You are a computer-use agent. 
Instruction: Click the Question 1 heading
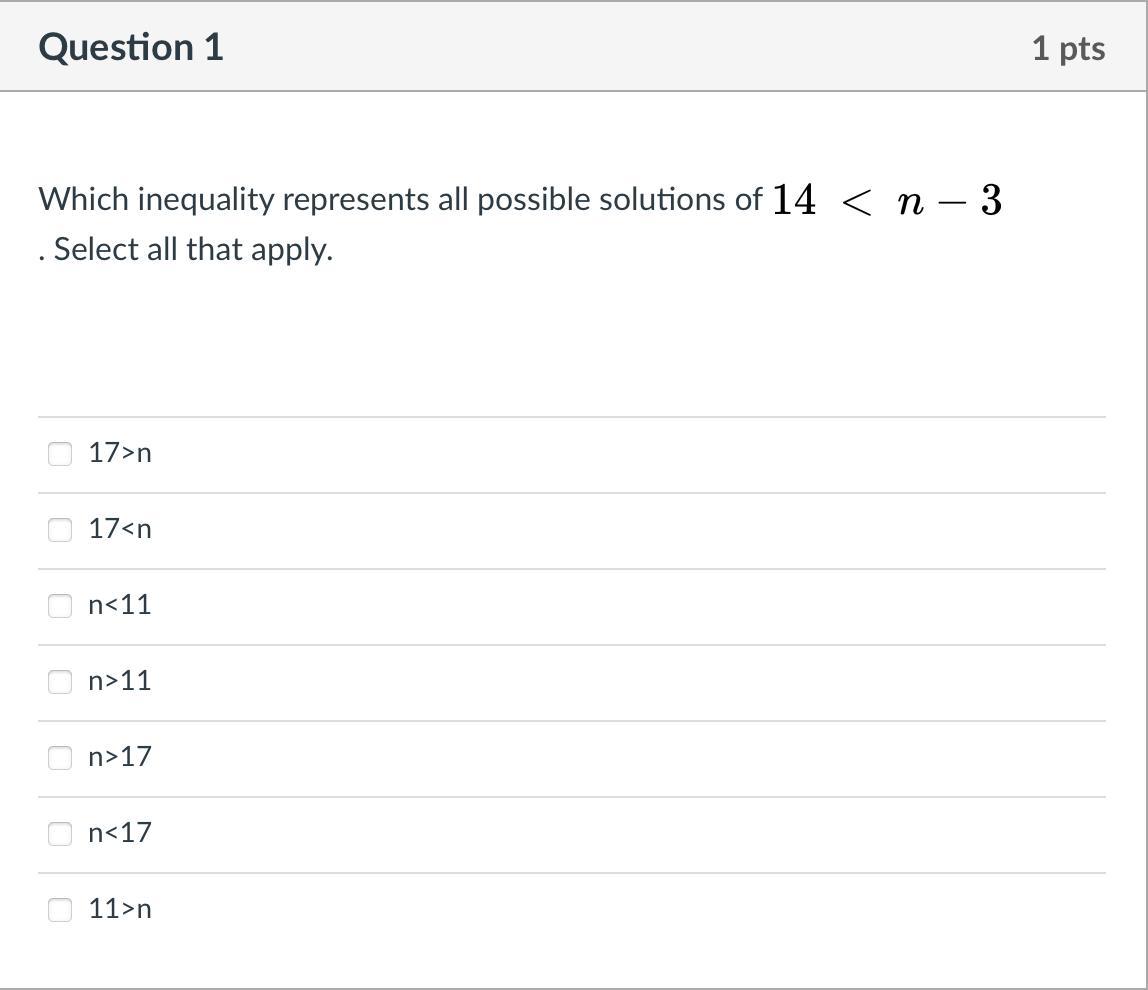click(x=131, y=48)
